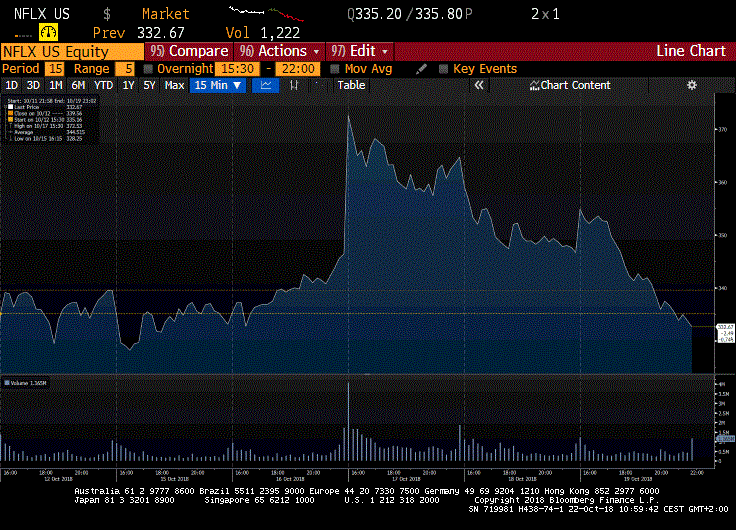The image size is (736, 530).
Task: Edit the start time field 15:30
Action: pyautogui.click(x=237, y=69)
